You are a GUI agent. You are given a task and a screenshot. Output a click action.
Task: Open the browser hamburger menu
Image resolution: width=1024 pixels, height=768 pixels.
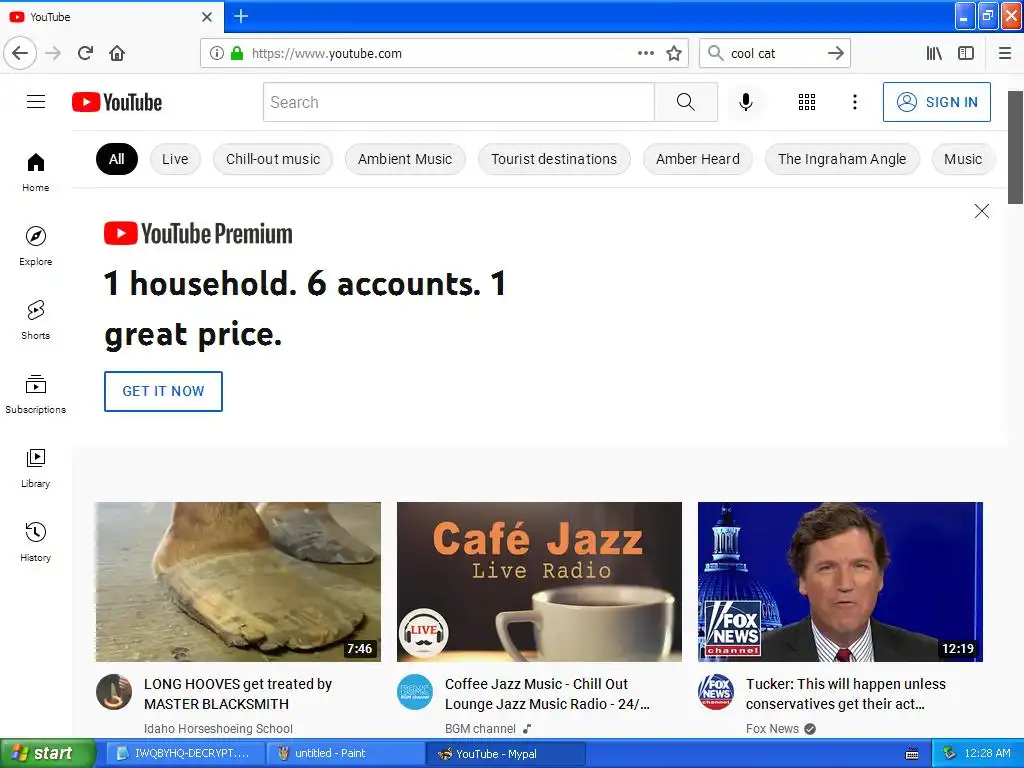point(1005,53)
